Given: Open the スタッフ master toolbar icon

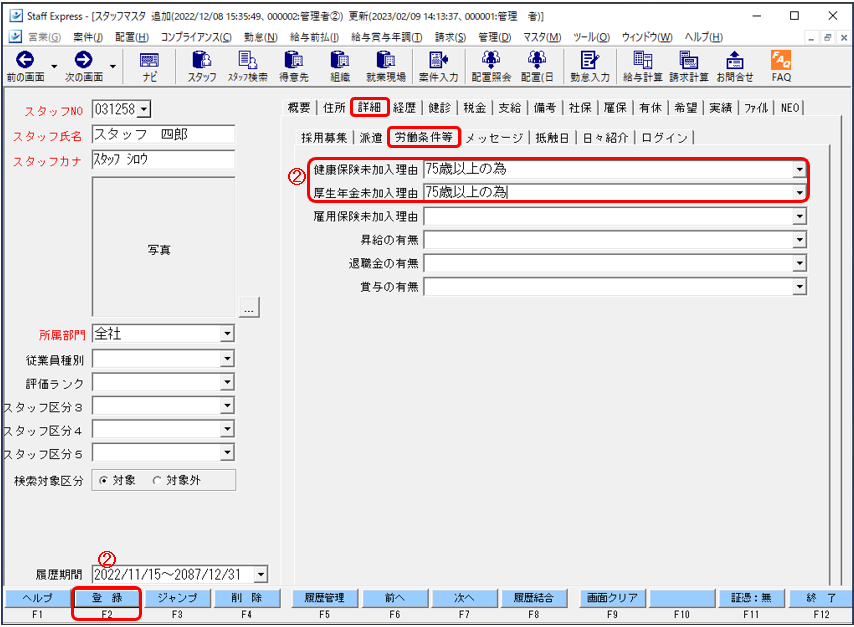Looking at the screenshot, I should coord(202,66).
